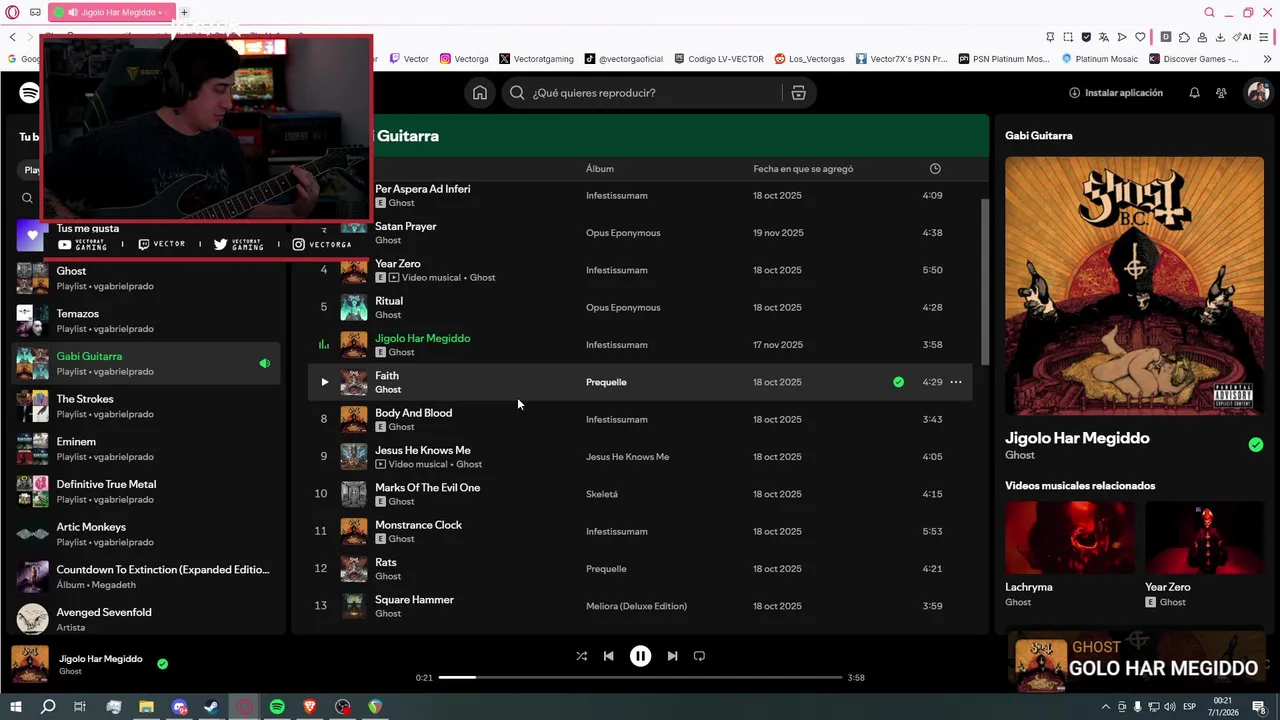This screenshot has height=720, width=1280.
Task: Open Avenged Sevenfold artist
Action: (147, 619)
